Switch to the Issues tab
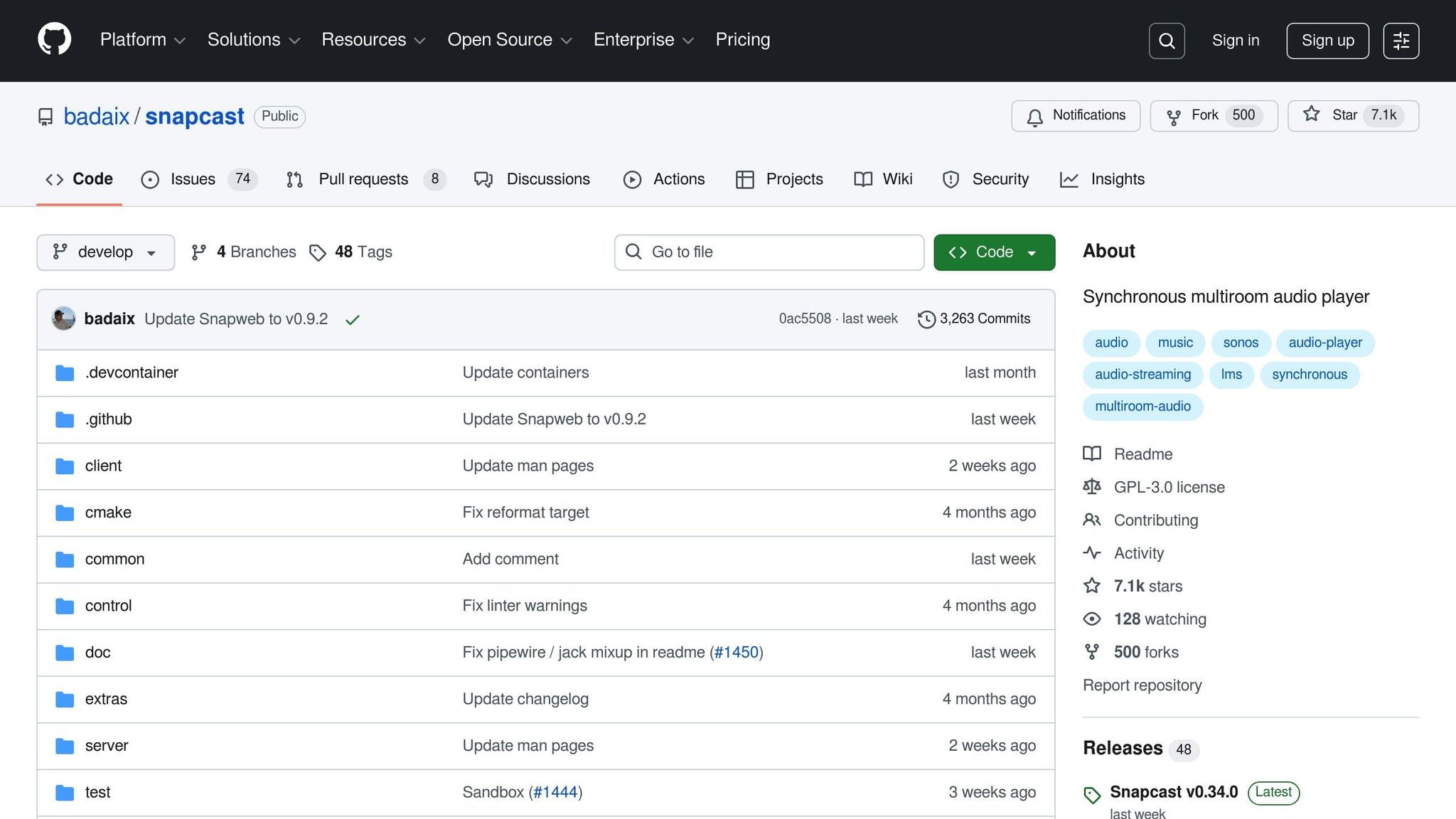This screenshot has width=1456, height=819. click(192, 179)
